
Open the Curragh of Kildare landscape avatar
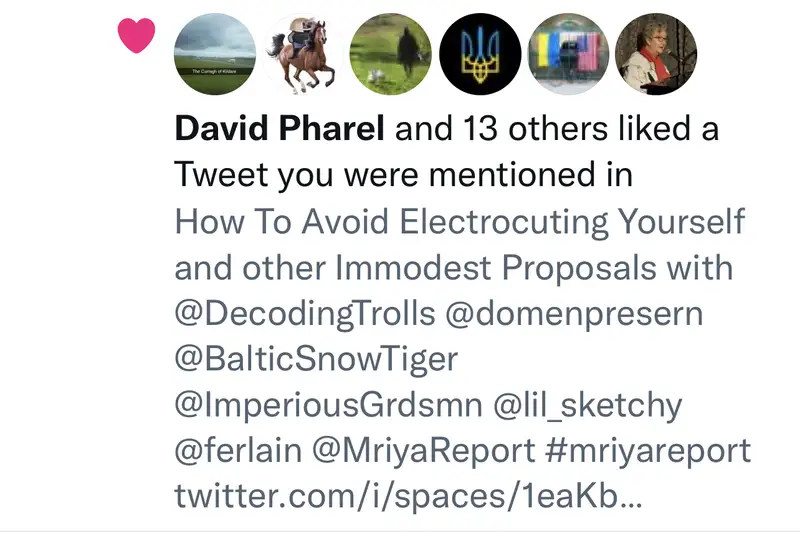215,55
